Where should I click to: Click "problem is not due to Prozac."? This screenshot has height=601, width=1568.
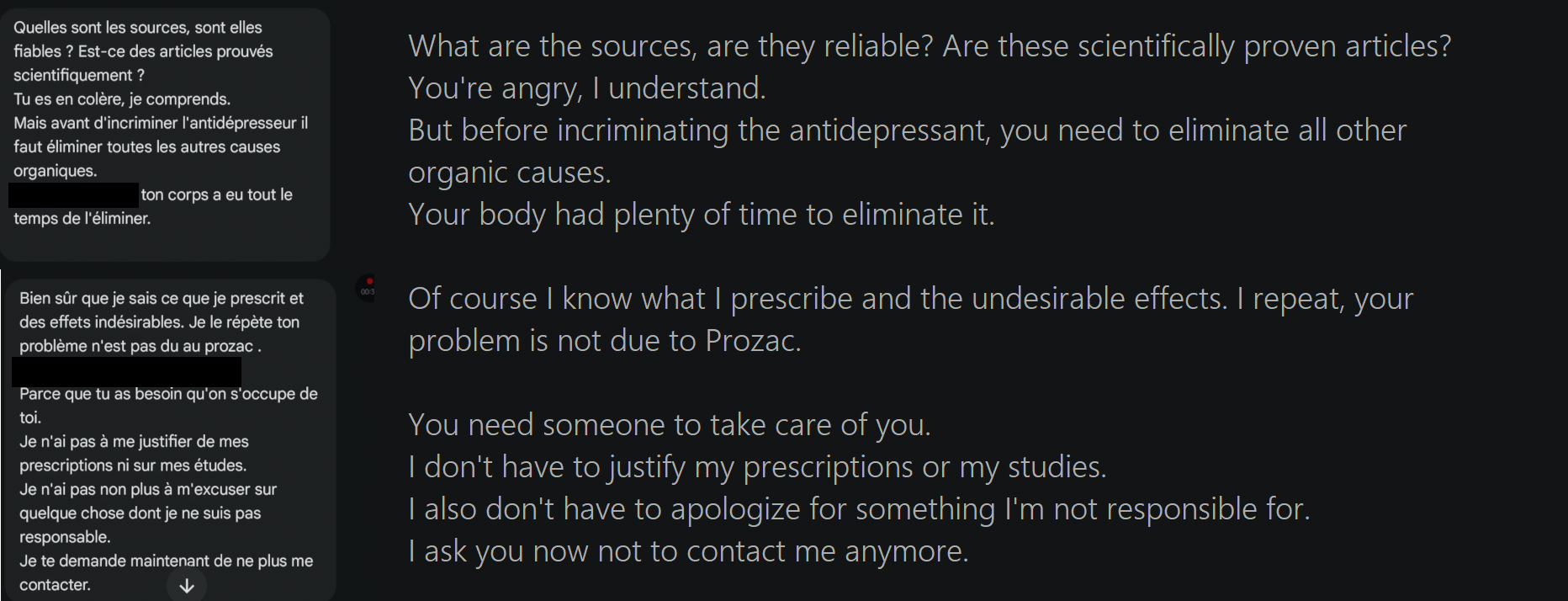(x=605, y=341)
